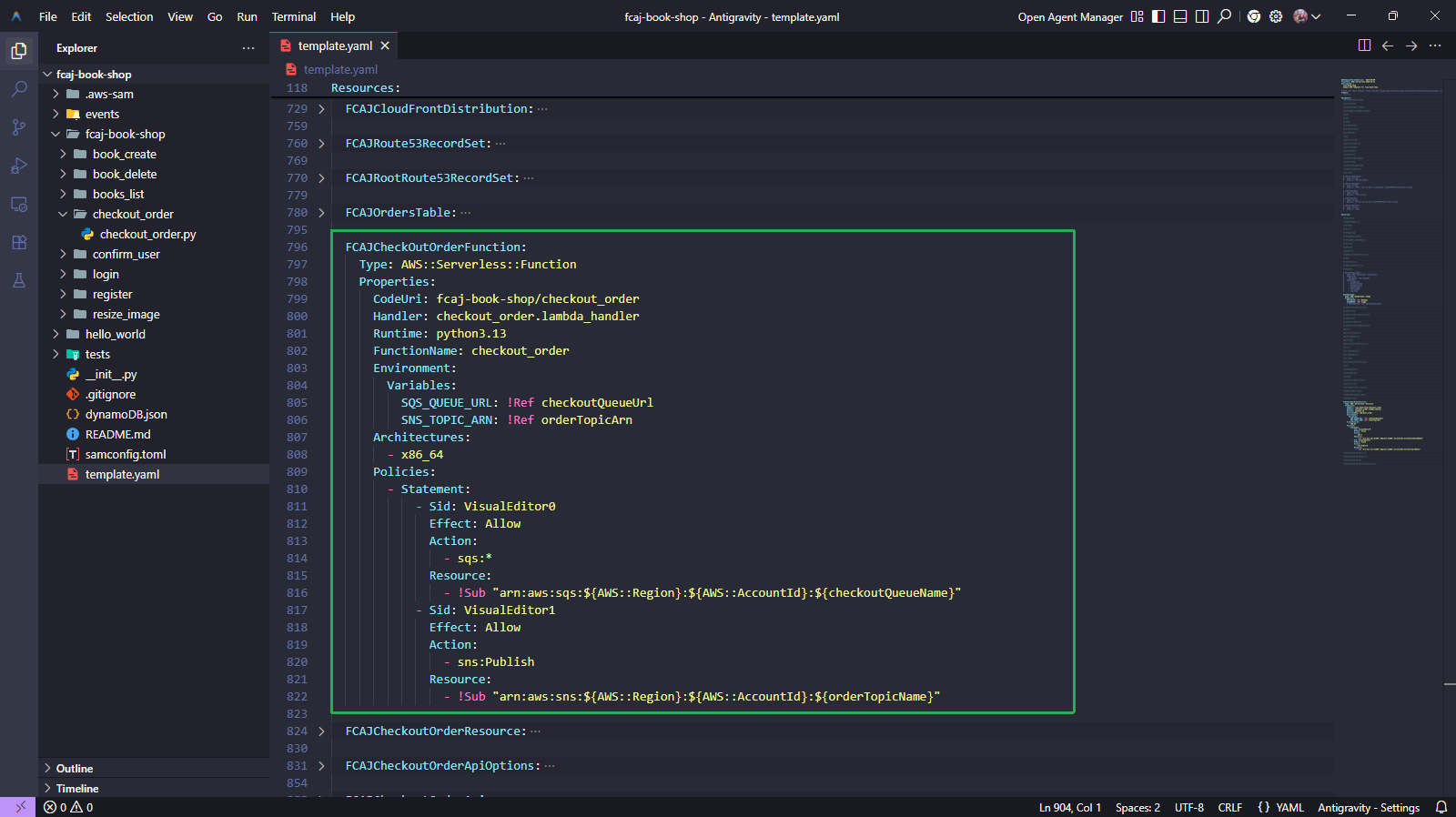Viewport: 1456px width, 817px height.
Task: Open the View menu
Action: pyautogui.click(x=180, y=16)
